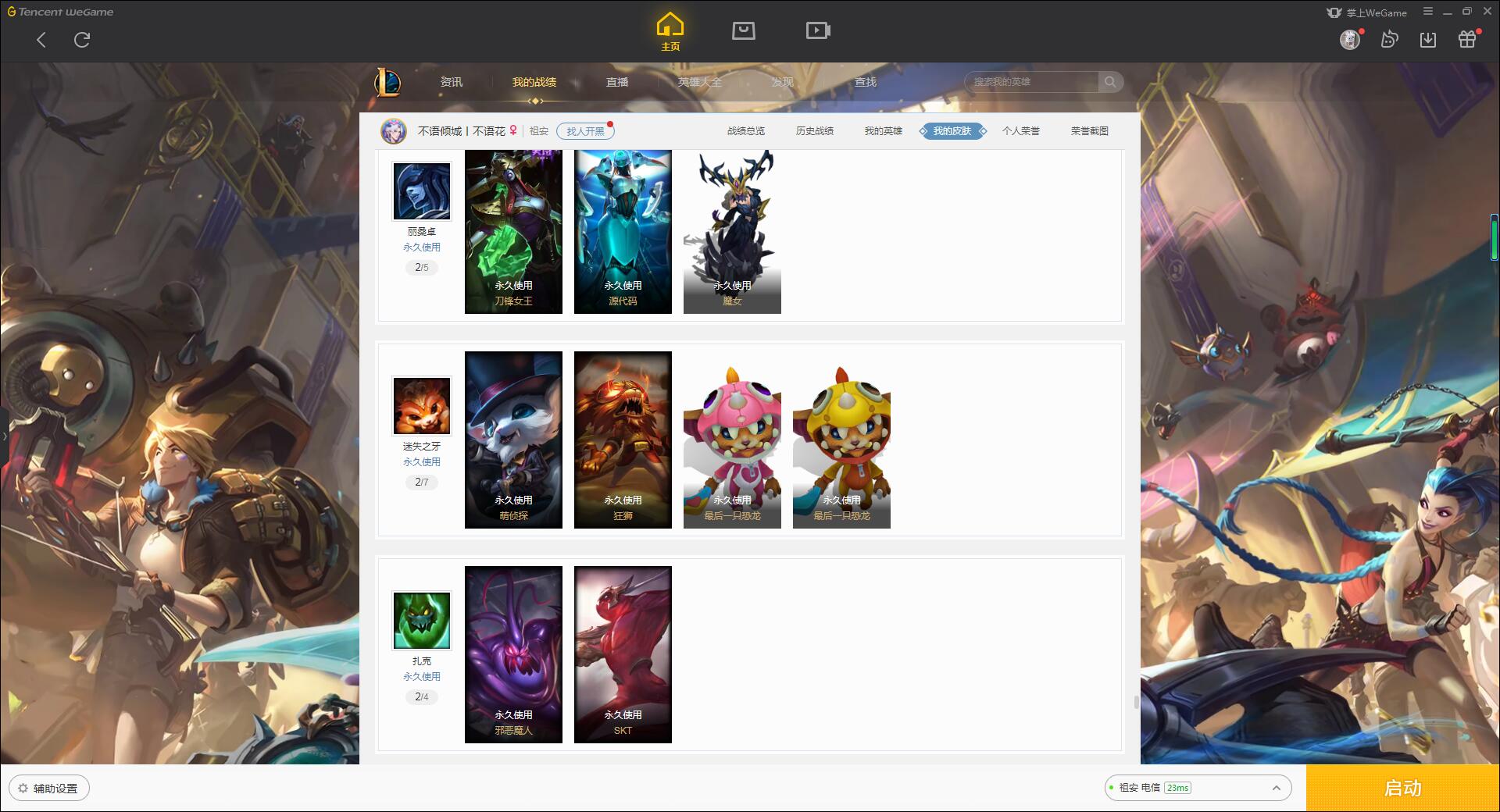
Task: Click the summoner profile avatar
Action: click(394, 131)
